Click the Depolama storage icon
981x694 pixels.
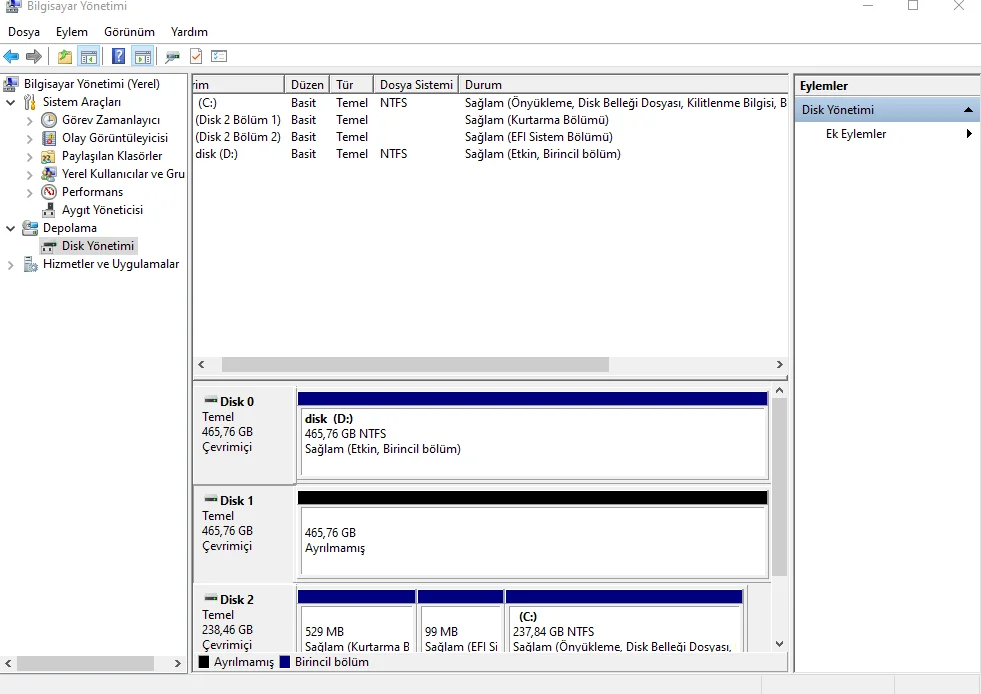(x=29, y=228)
